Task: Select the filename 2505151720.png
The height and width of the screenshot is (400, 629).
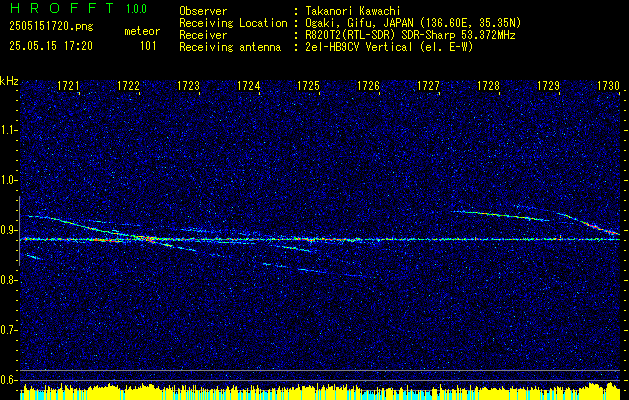Action: click(51, 27)
